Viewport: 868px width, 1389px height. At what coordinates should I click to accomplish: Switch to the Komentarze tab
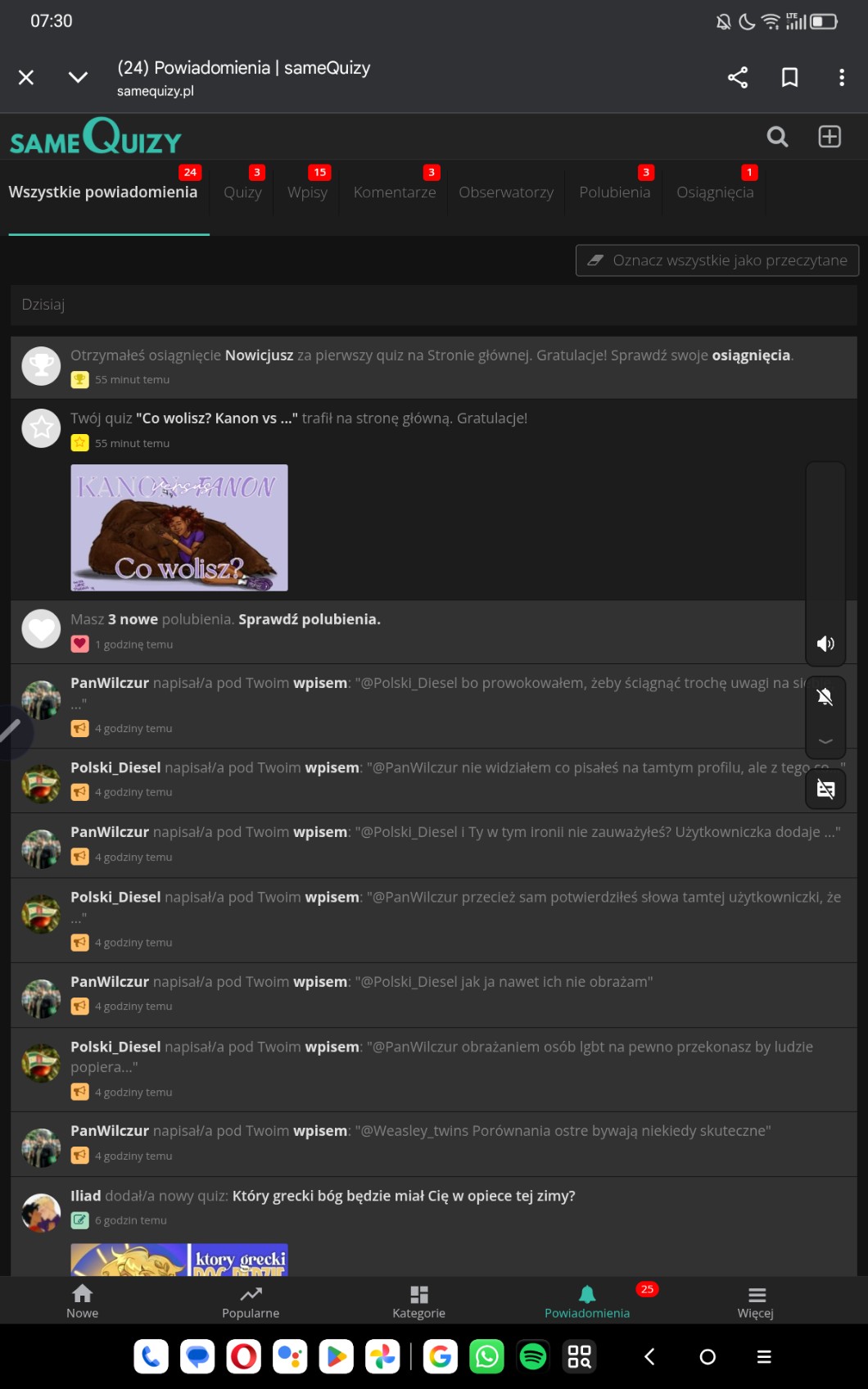tap(395, 192)
